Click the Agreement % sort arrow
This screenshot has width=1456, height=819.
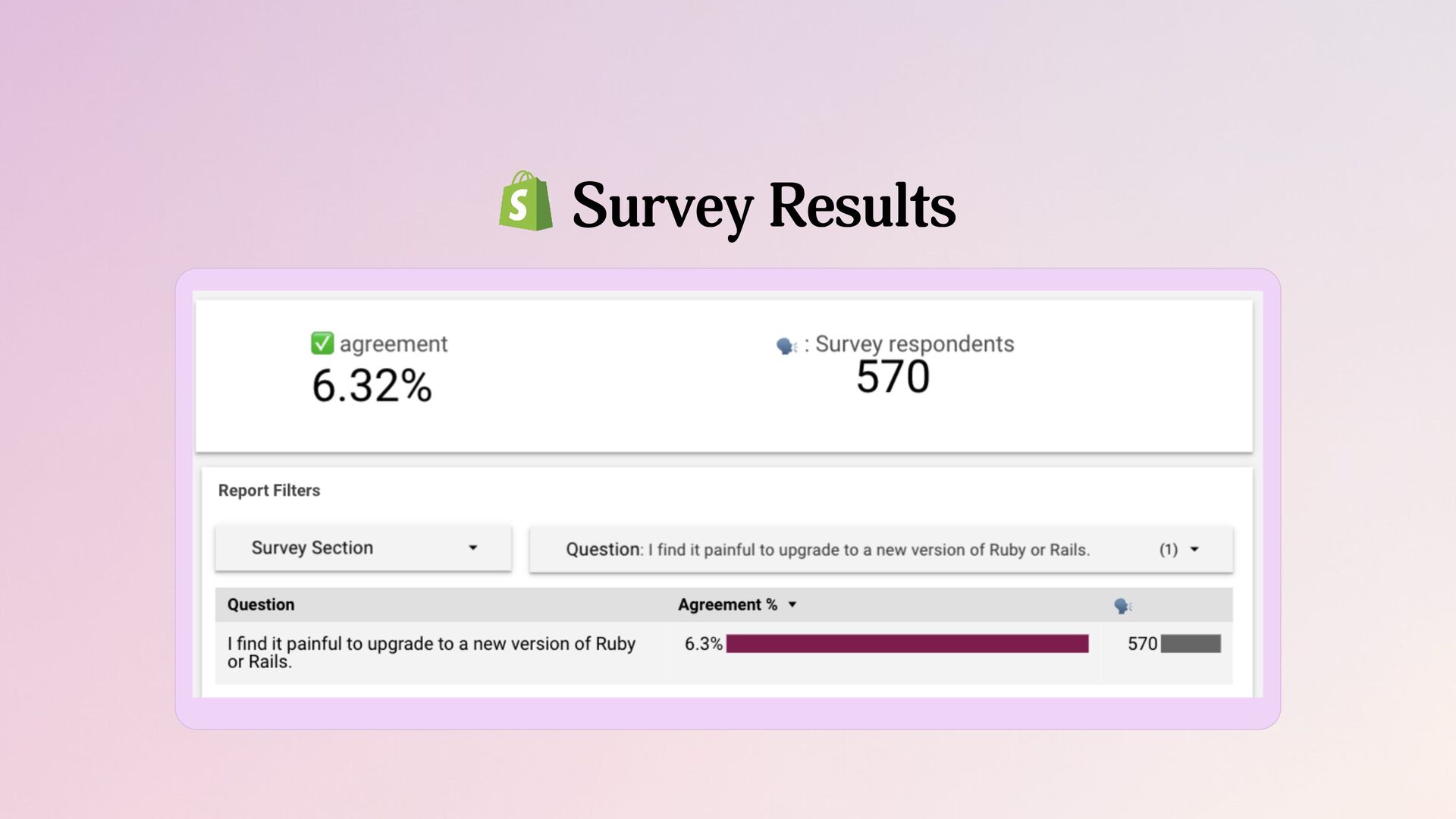(x=792, y=604)
